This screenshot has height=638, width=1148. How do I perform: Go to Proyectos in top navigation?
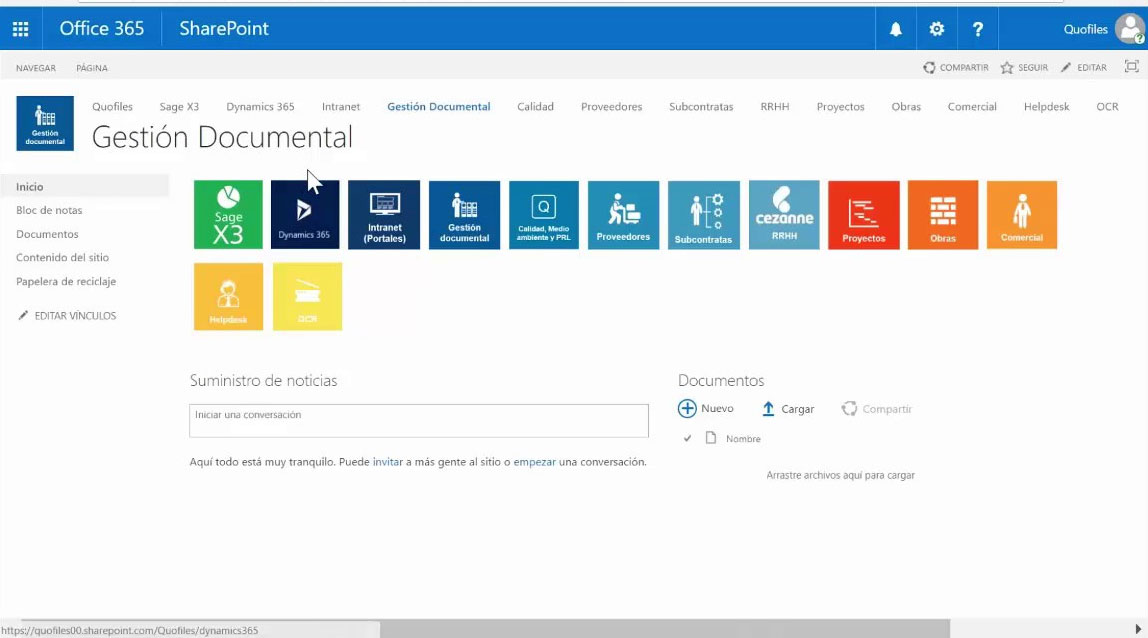coord(840,106)
